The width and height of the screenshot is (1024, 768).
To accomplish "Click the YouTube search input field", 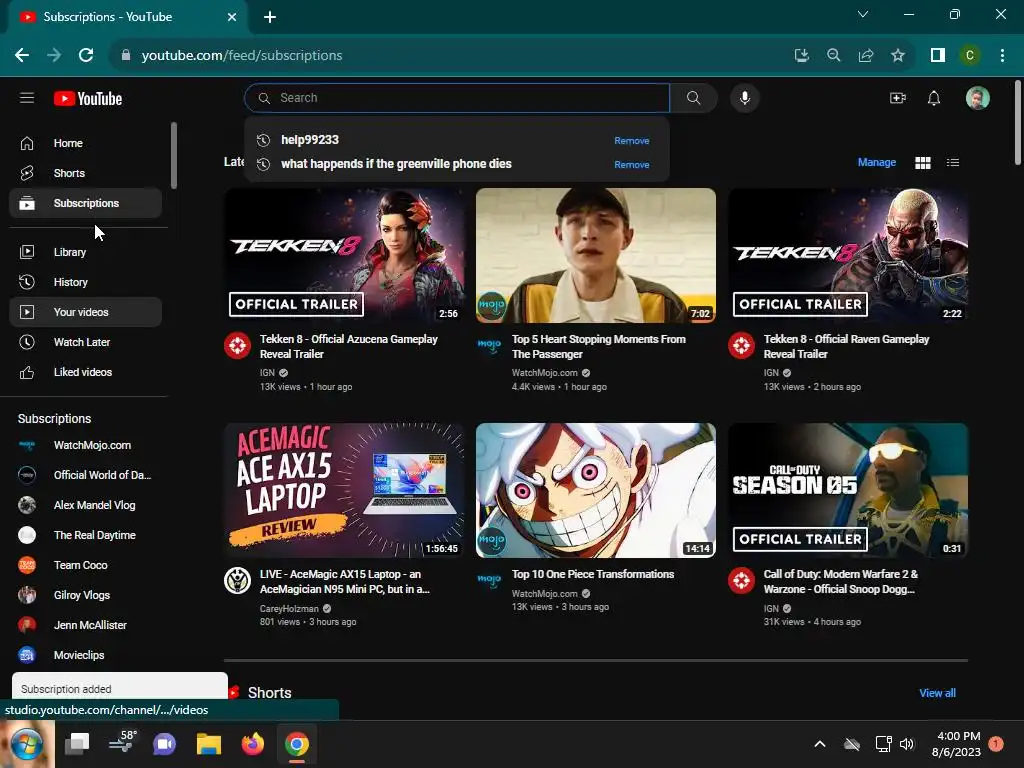I will tap(457, 98).
